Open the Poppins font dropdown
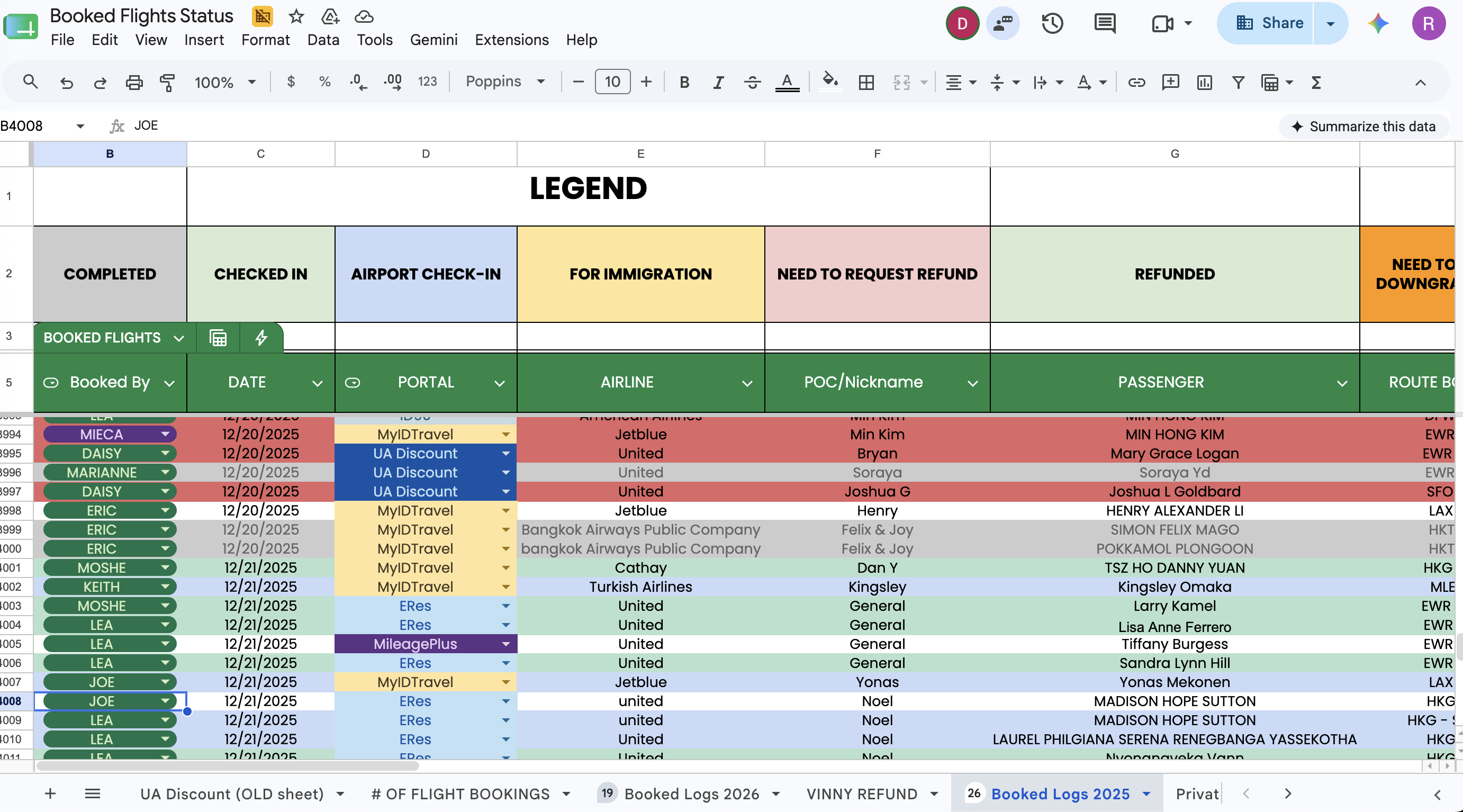 point(505,82)
